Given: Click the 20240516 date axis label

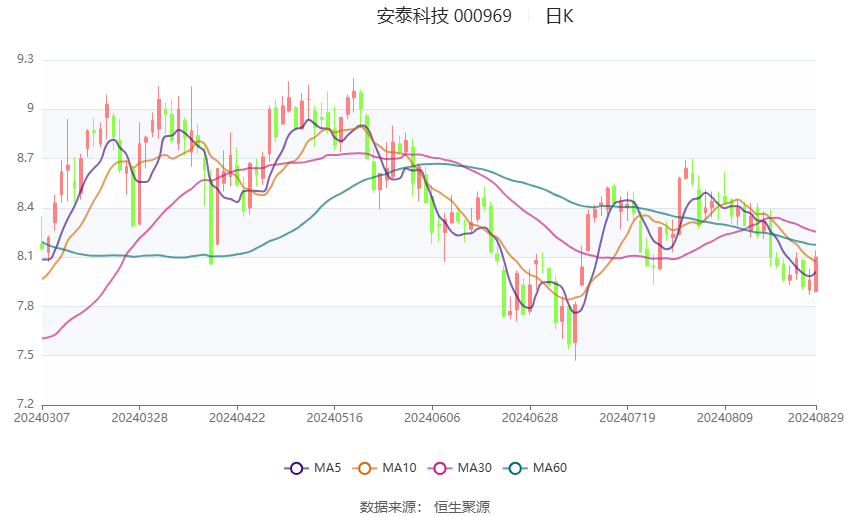Looking at the screenshot, I should 334,418.
